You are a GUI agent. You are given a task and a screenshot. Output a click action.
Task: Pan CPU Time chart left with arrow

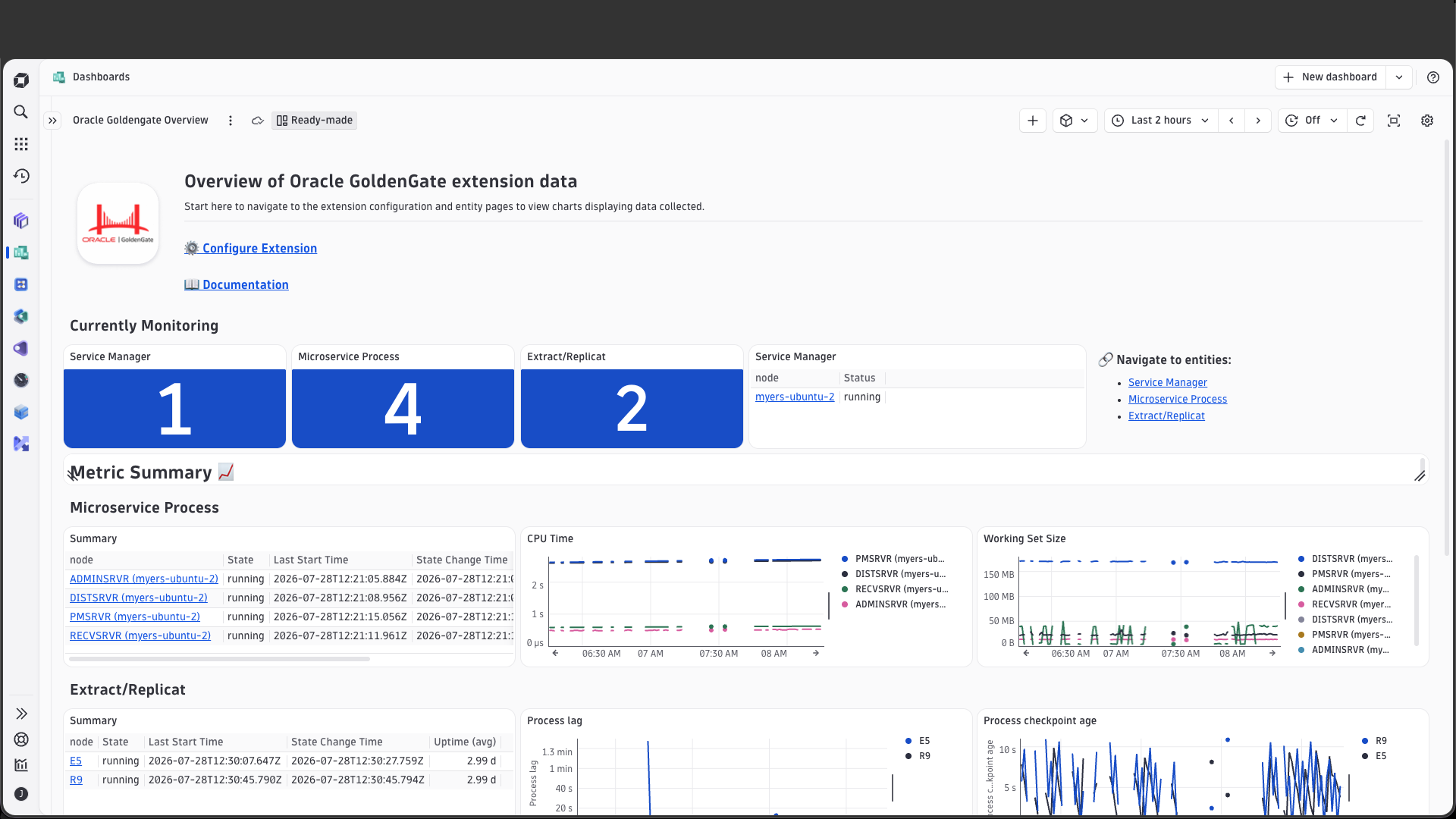coord(555,653)
